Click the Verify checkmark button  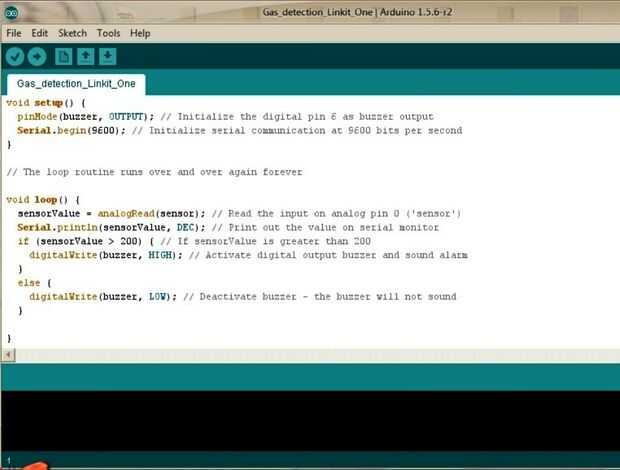[15, 57]
